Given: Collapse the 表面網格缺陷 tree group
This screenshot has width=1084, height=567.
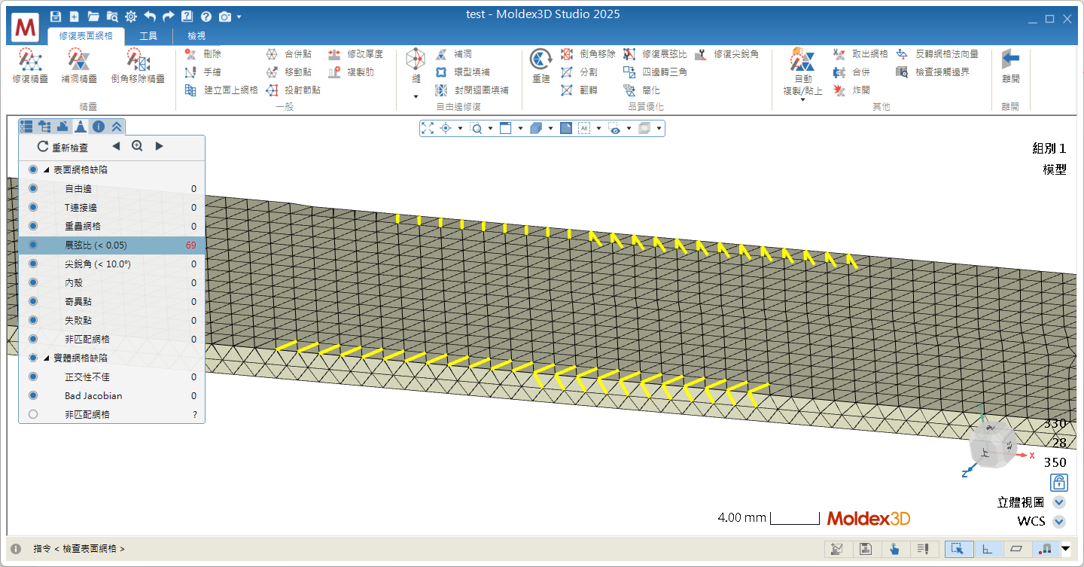Looking at the screenshot, I should coord(46,170).
